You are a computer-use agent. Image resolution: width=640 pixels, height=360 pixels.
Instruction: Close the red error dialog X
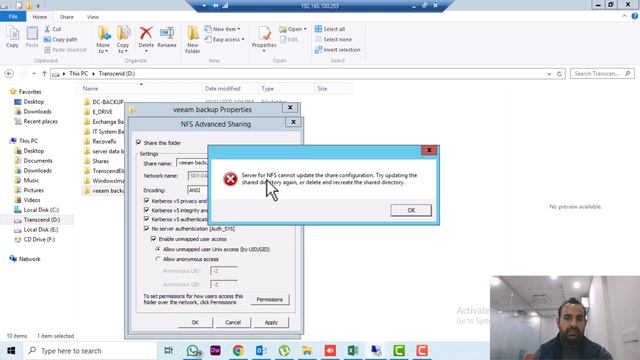coord(429,150)
